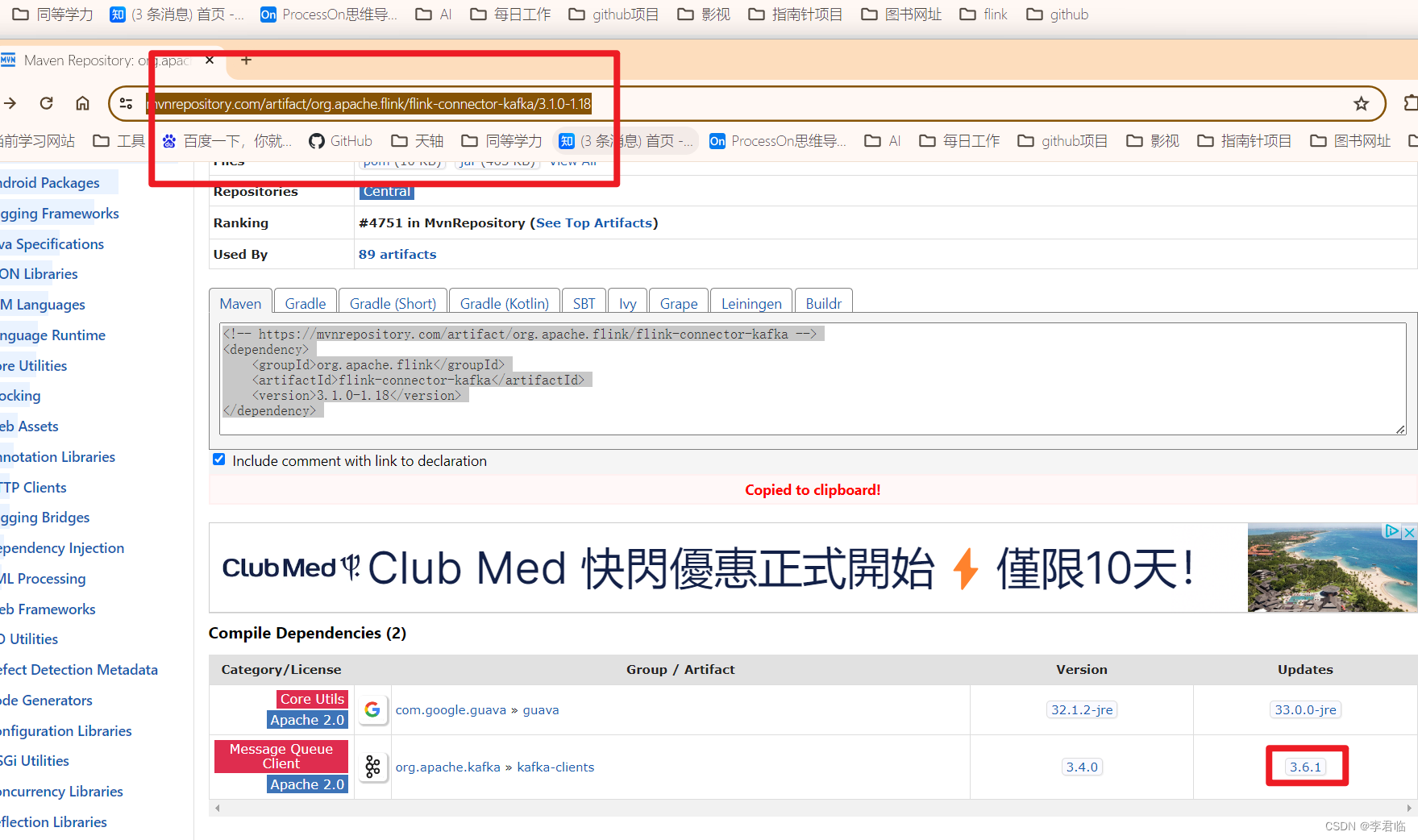Image resolution: width=1418 pixels, height=840 pixels.
Task: Open Club Med advertisement banner
Action: pos(813,568)
